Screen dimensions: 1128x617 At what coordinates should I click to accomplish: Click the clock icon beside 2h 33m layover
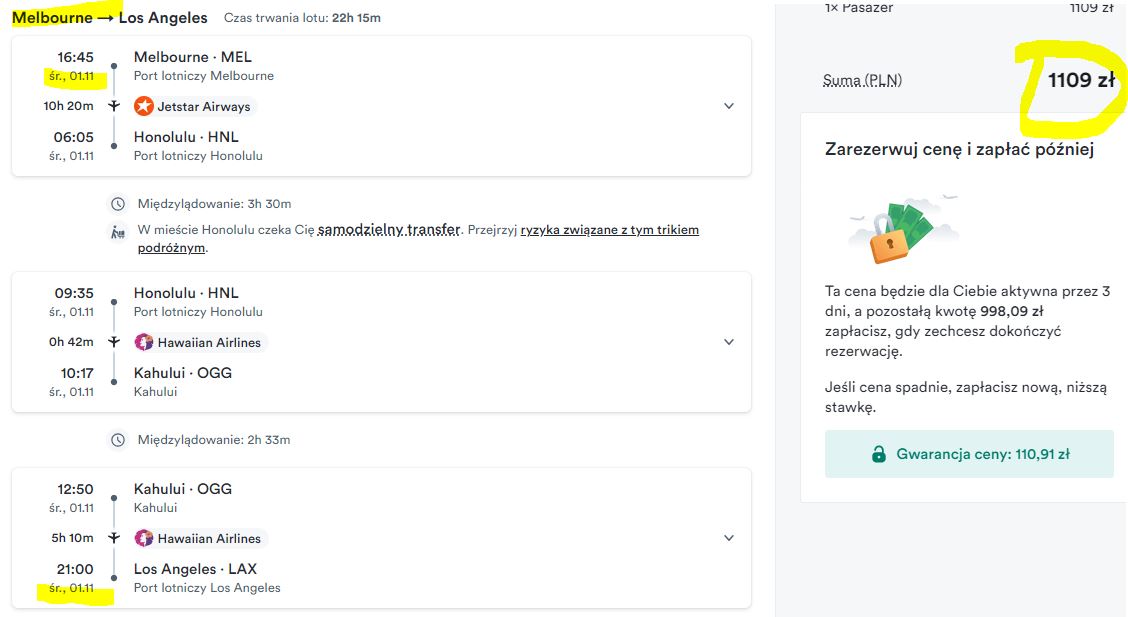tap(118, 440)
